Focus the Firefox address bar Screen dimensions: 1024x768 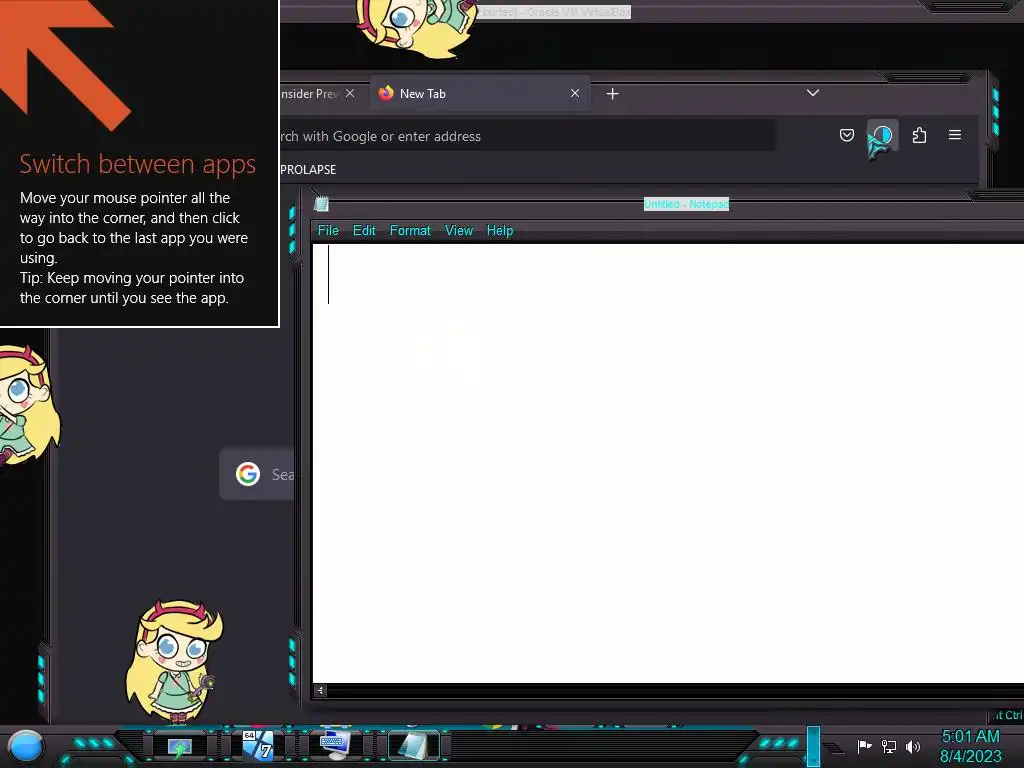point(528,136)
